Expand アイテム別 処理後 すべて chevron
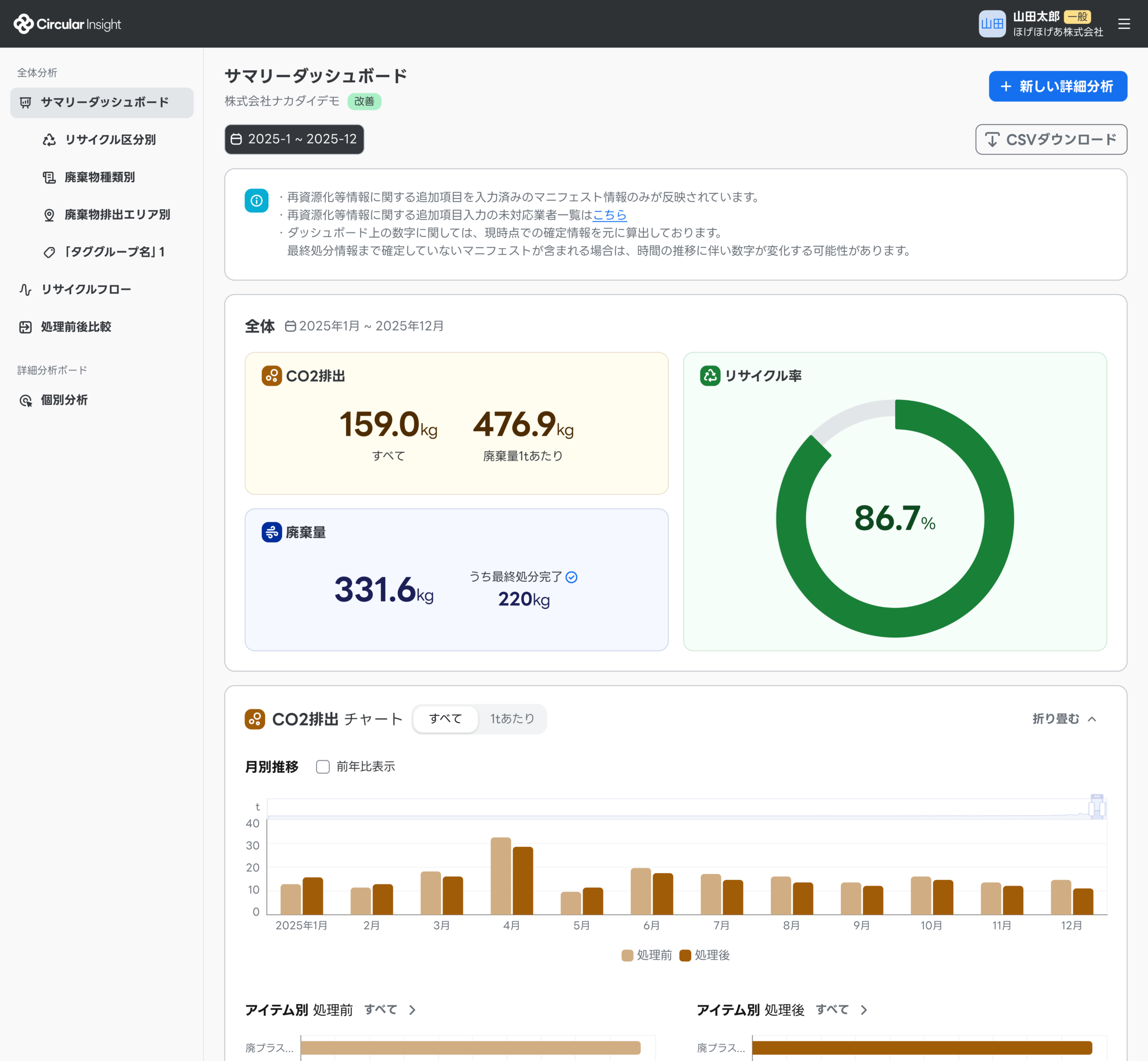 pyautogui.click(x=864, y=1010)
